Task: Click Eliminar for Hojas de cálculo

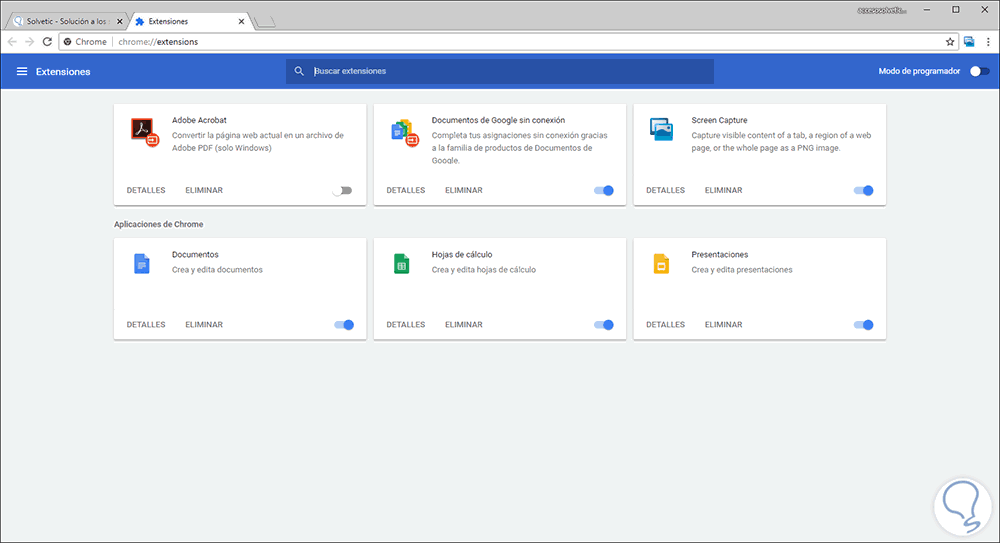Action: [463, 324]
